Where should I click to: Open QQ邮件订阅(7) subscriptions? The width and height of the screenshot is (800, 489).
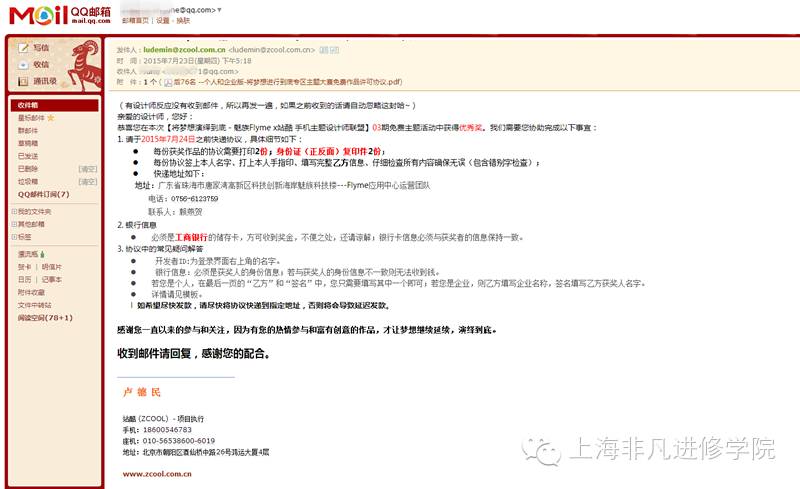(x=43, y=194)
